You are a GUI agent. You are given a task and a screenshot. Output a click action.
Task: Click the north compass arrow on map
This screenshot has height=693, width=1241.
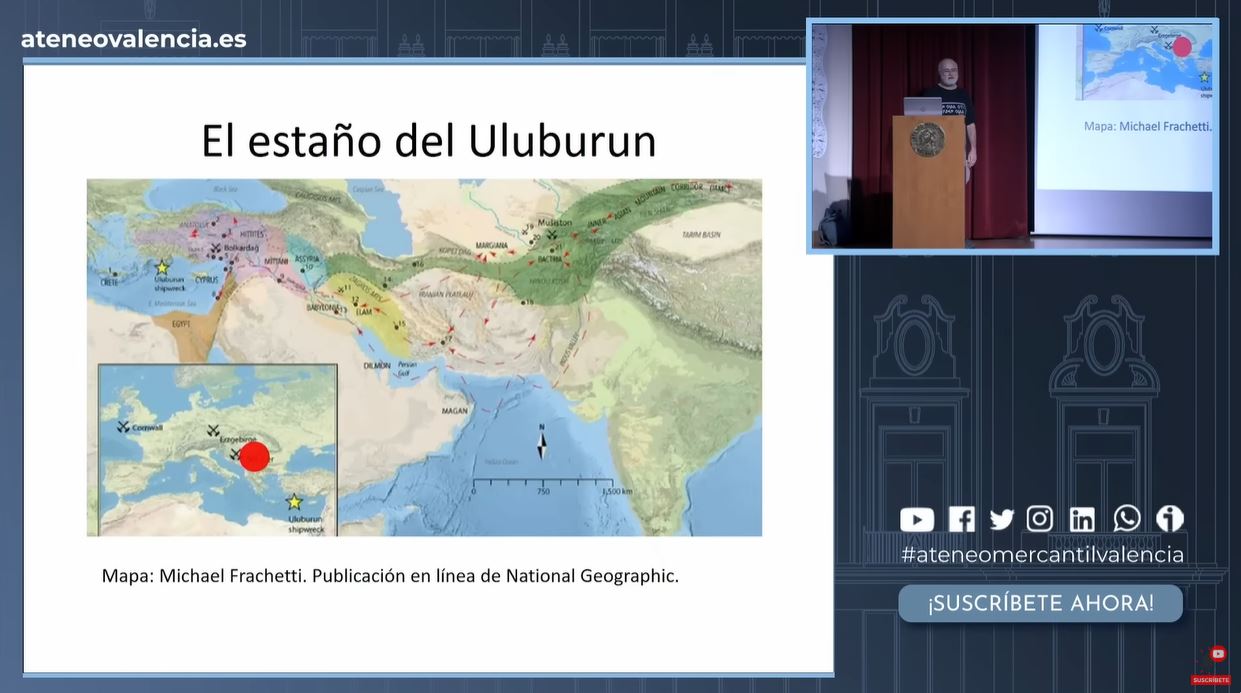tap(542, 443)
